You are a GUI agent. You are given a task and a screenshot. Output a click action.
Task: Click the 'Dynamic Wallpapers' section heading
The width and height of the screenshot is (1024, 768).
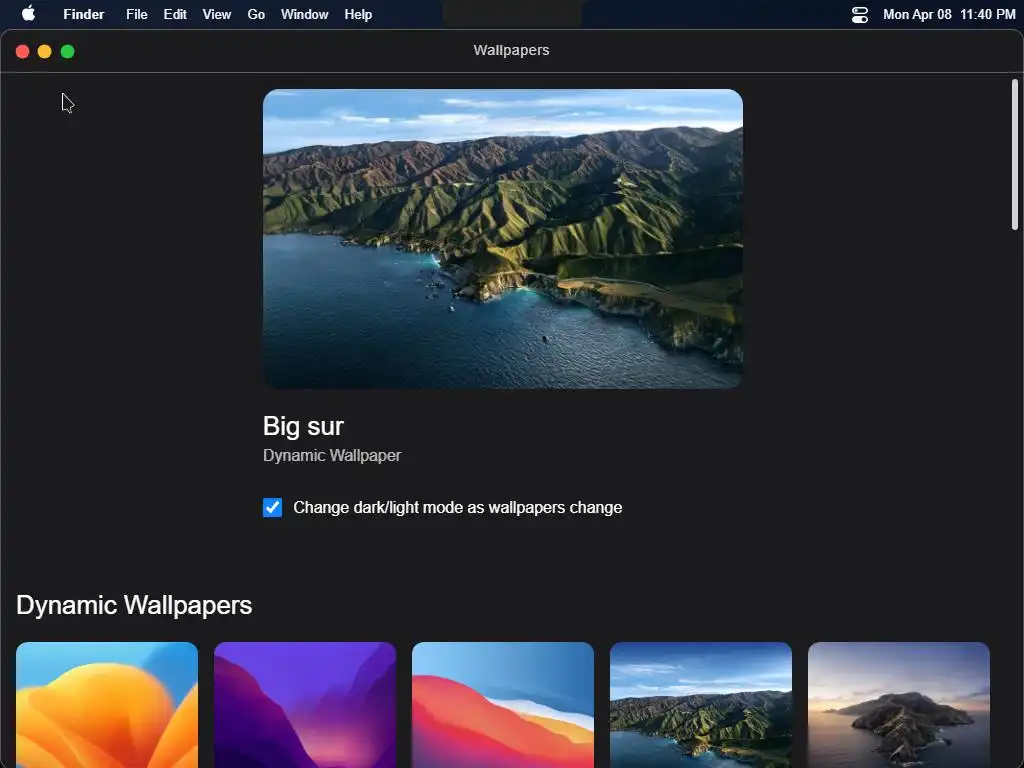(134, 605)
